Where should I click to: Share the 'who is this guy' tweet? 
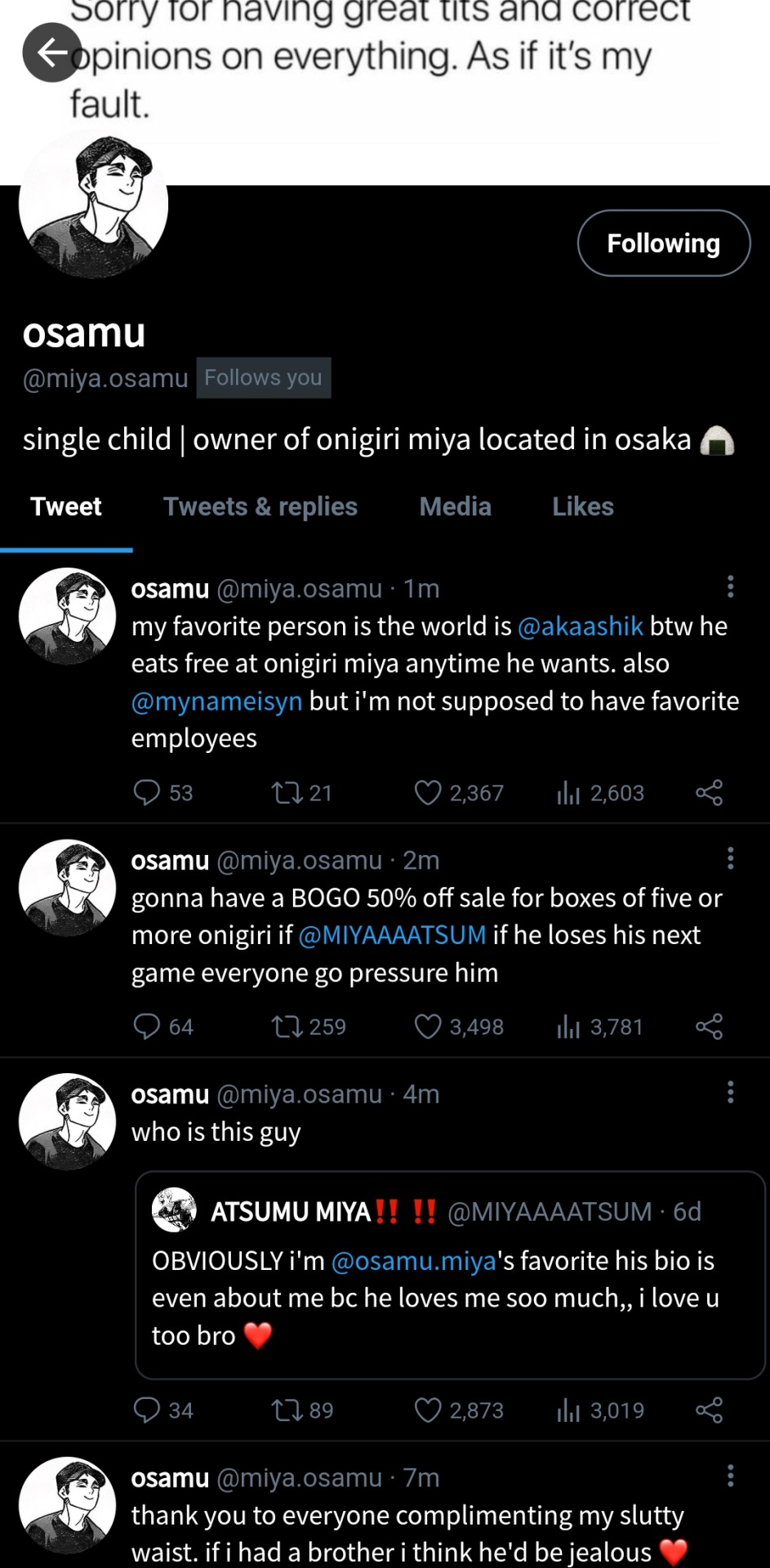point(709,1410)
